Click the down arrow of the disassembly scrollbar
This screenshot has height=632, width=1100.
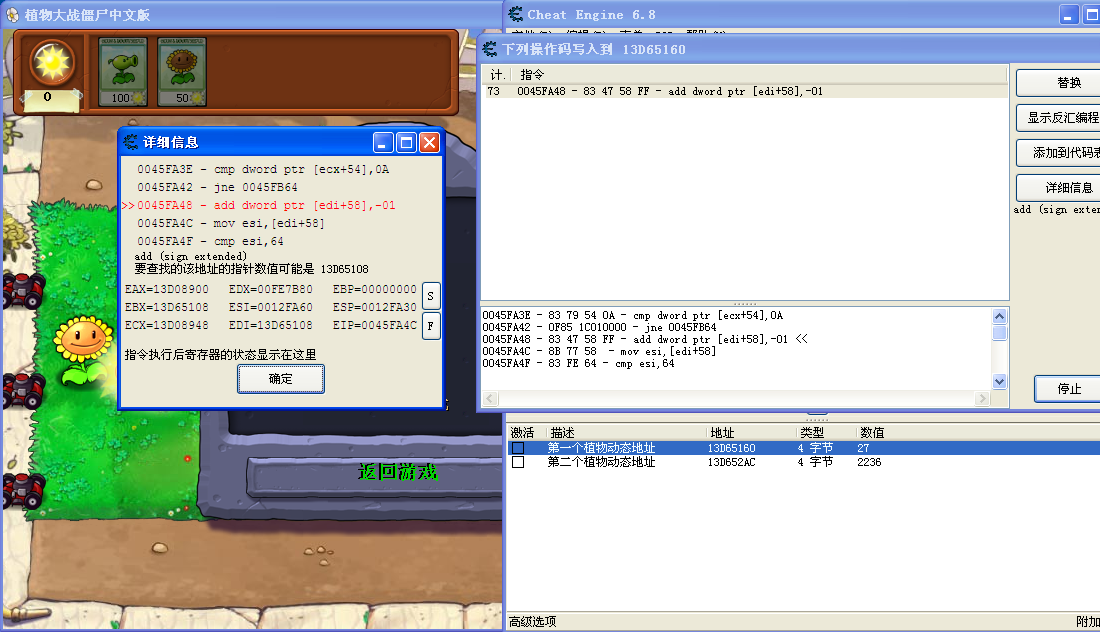click(1000, 382)
